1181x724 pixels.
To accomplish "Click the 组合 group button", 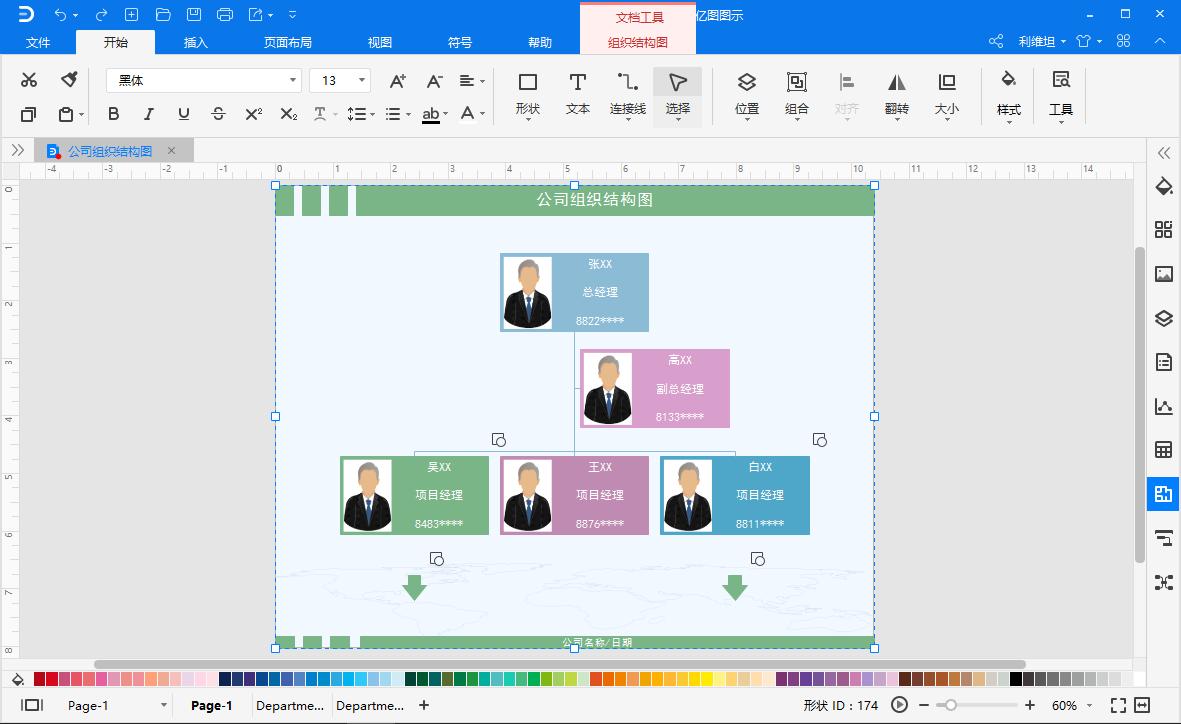I will 796,96.
